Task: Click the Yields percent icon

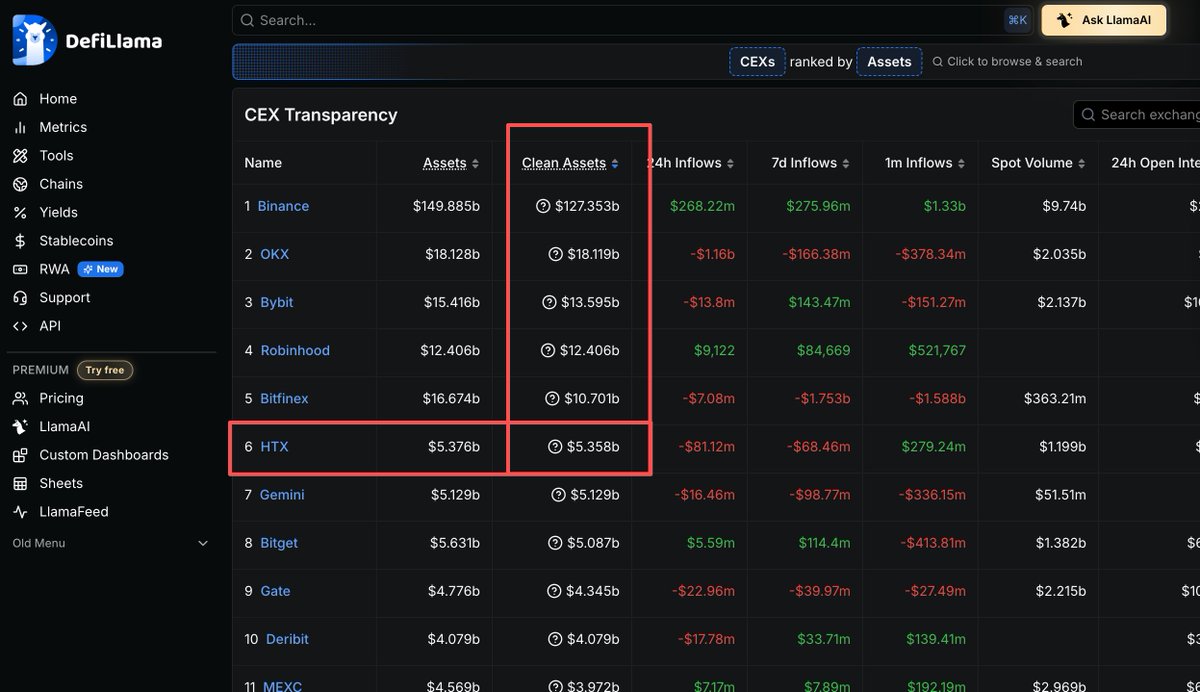Action: tap(20, 212)
